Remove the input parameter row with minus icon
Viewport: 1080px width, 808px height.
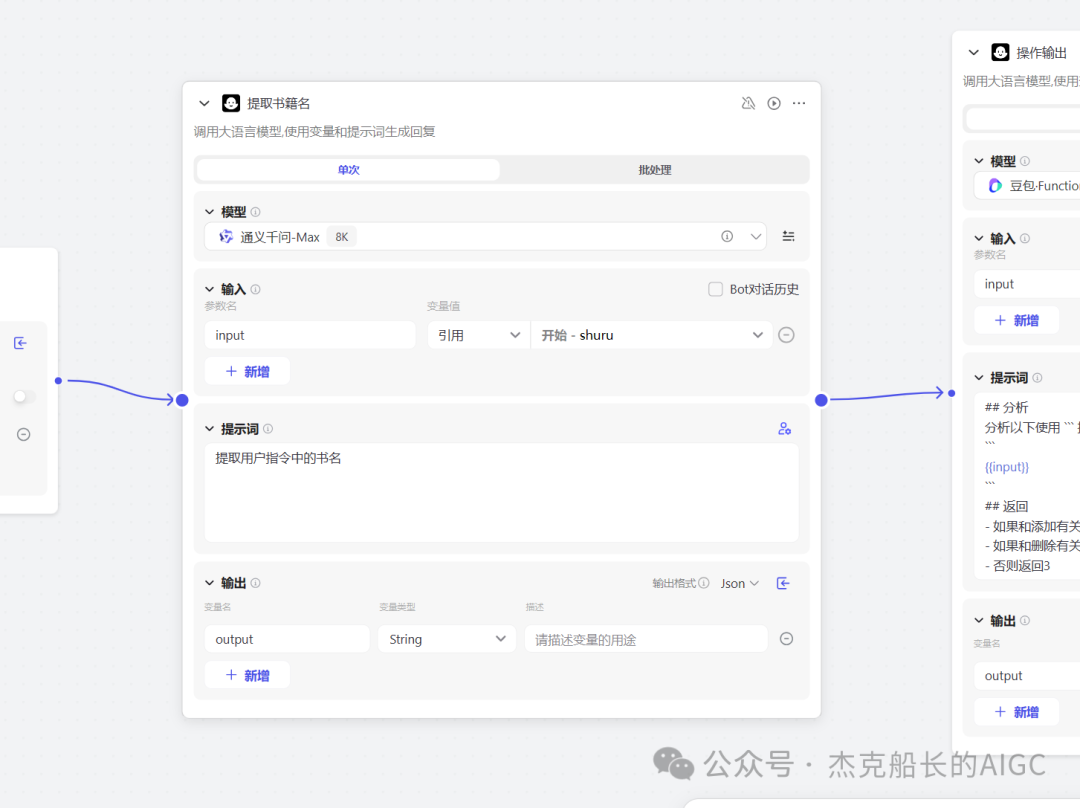tap(786, 335)
